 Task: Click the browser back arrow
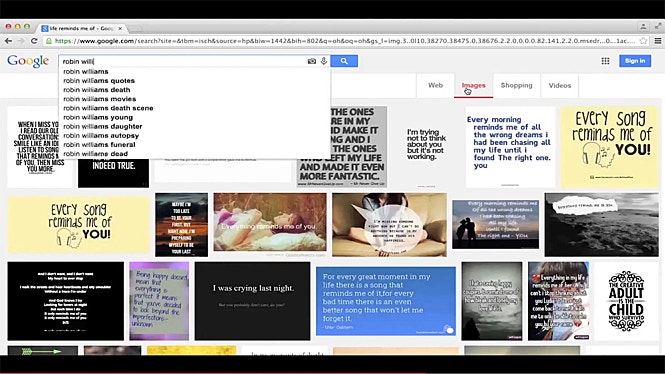(x=8, y=41)
